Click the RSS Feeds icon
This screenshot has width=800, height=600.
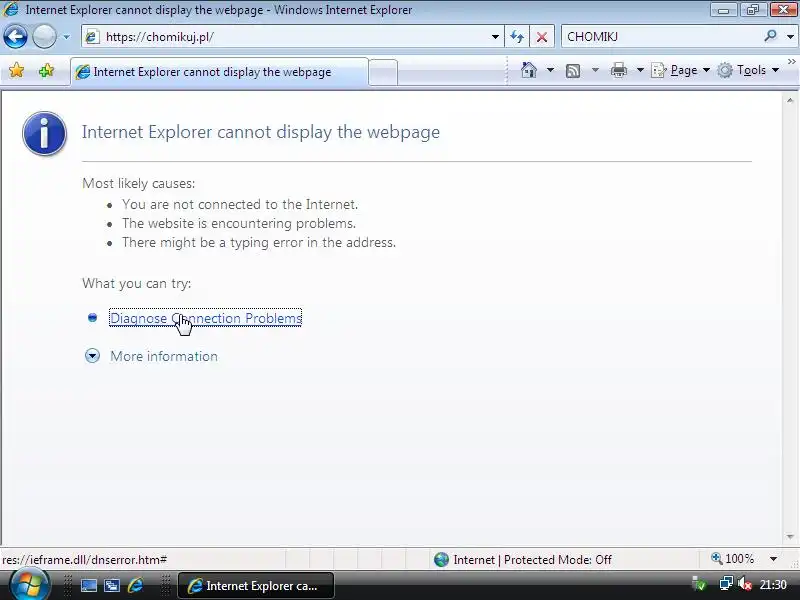tap(573, 70)
